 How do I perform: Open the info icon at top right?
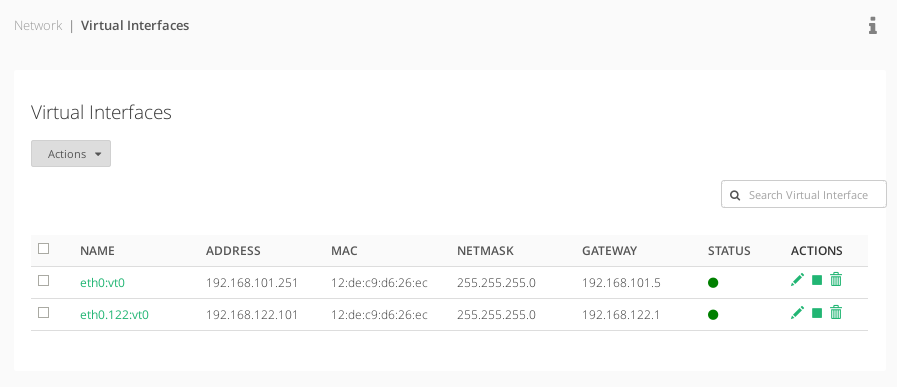(872, 26)
